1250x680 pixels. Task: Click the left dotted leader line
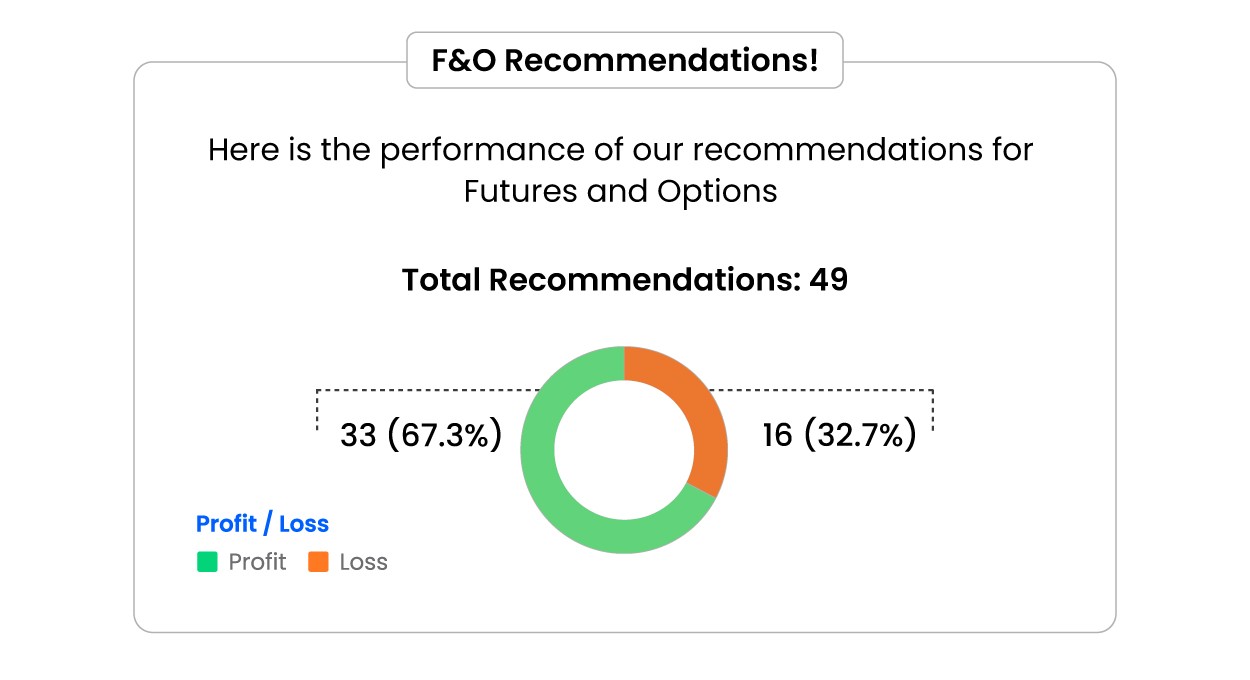pyautogui.click(x=420, y=389)
